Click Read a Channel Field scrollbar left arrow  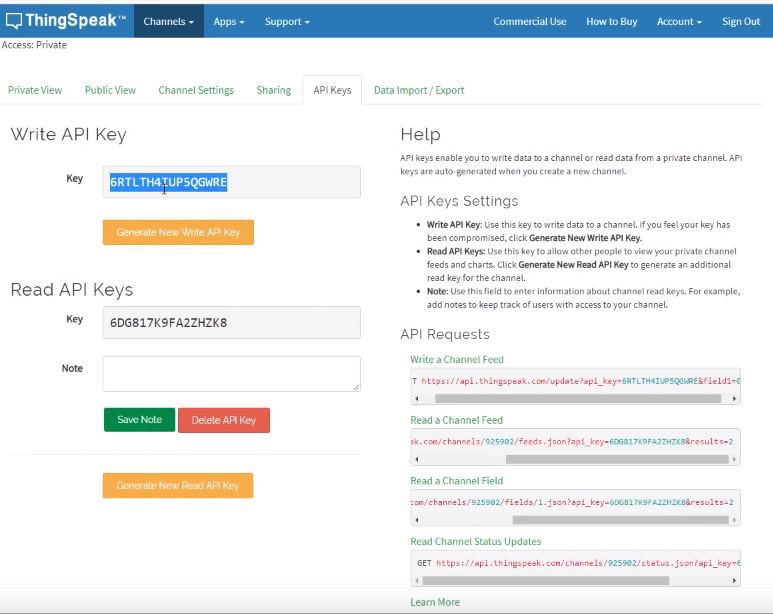pyautogui.click(x=417, y=520)
